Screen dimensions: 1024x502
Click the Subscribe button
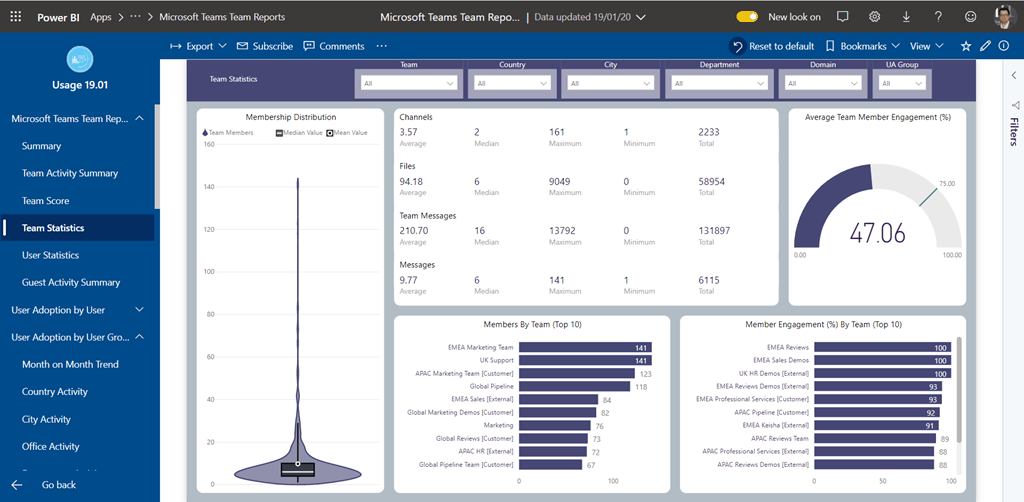tap(264, 46)
